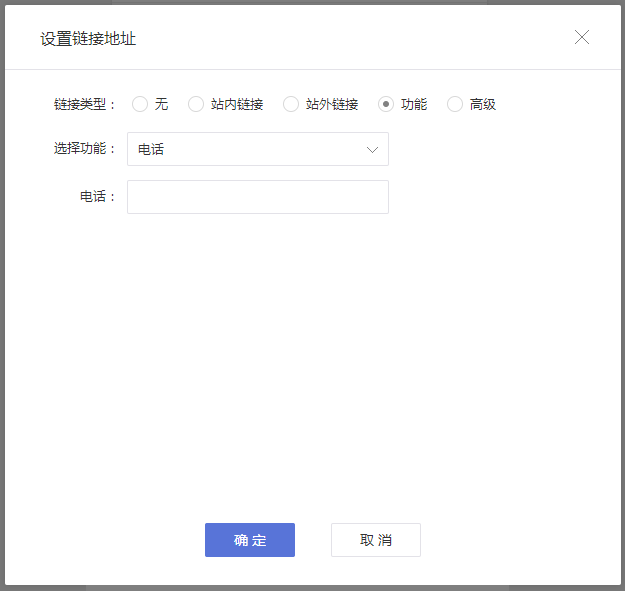This screenshot has width=625, height=591.
Task: Open the 选择功能 dropdown showing 电话
Action: [258, 149]
